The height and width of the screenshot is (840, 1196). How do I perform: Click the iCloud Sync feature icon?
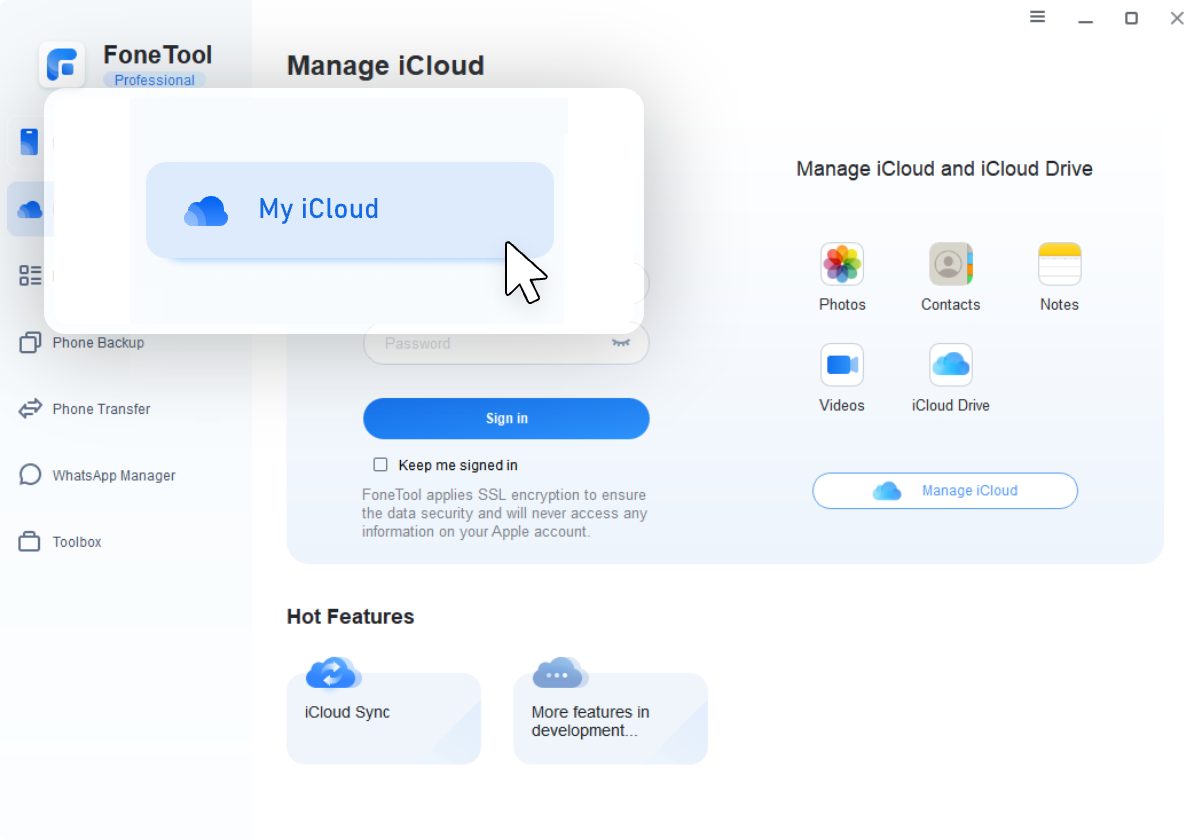coord(333,674)
